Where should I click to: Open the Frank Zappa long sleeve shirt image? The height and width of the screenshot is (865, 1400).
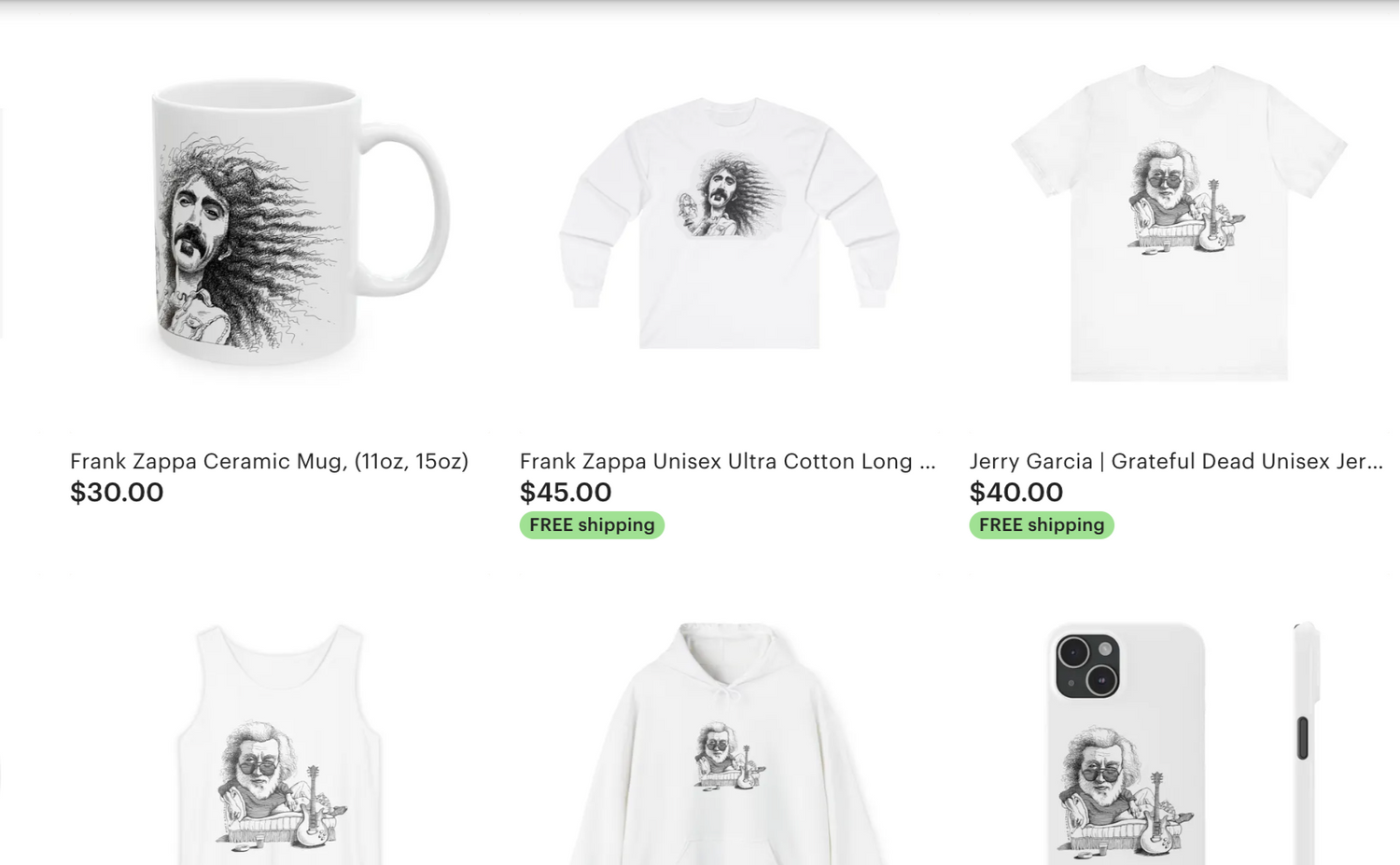tap(729, 223)
